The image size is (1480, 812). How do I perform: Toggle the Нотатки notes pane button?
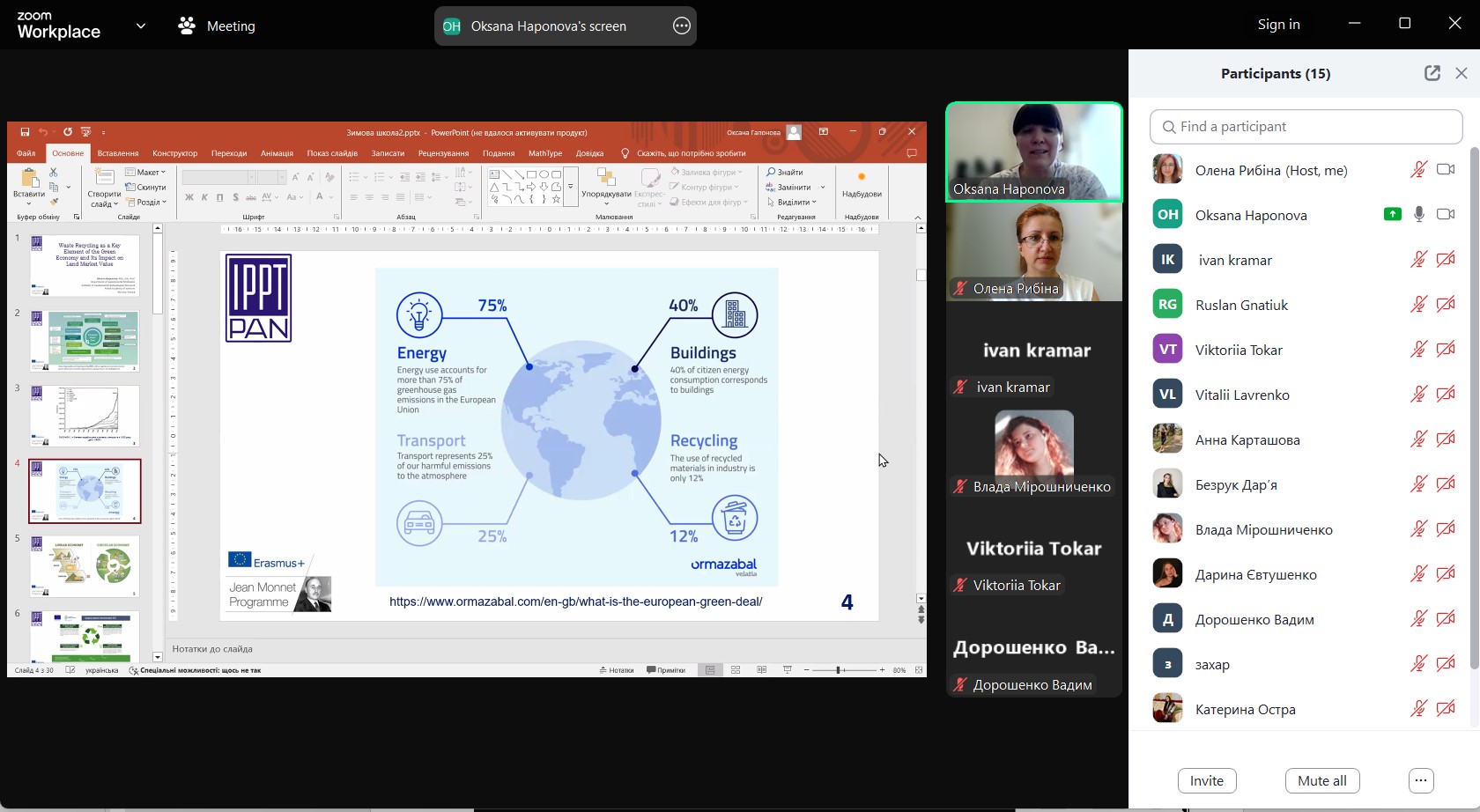[x=617, y=670]
